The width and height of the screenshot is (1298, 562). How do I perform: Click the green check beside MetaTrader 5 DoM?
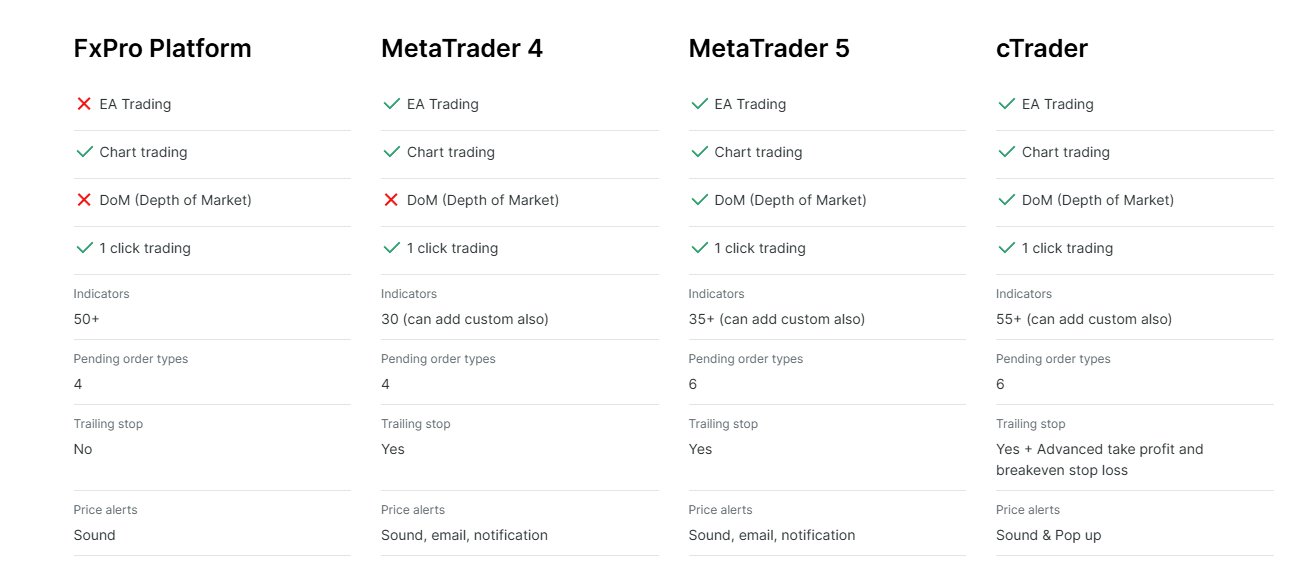tap(699, 200)
